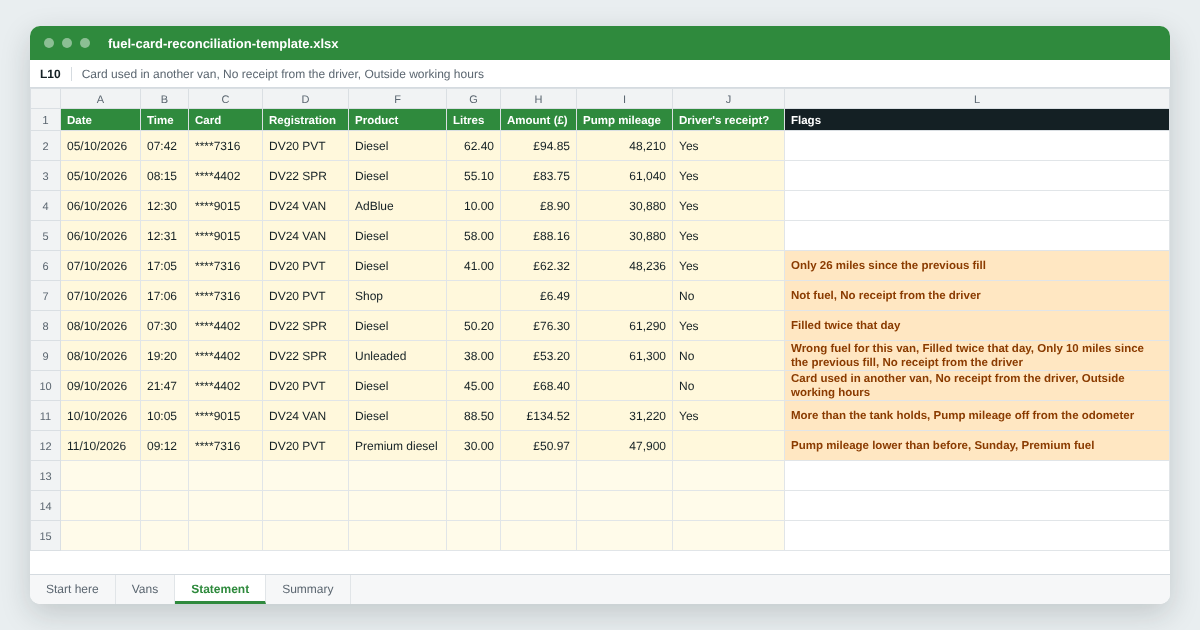Select the 55.10 litres cell

(473, 176)
